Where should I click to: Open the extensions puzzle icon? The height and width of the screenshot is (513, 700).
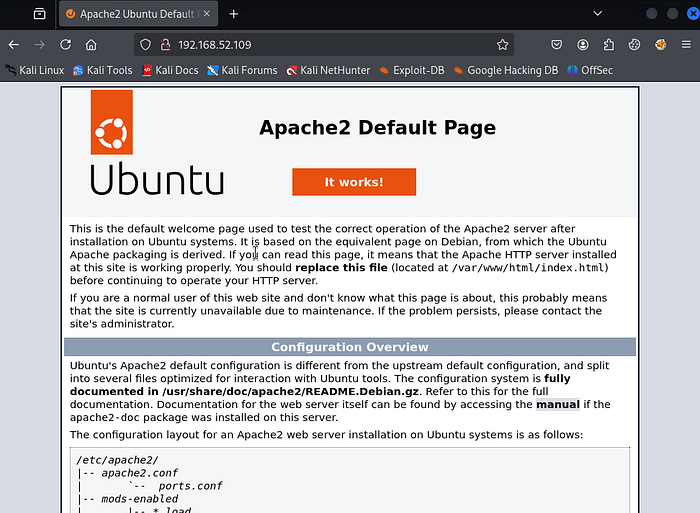coord(608,45)
